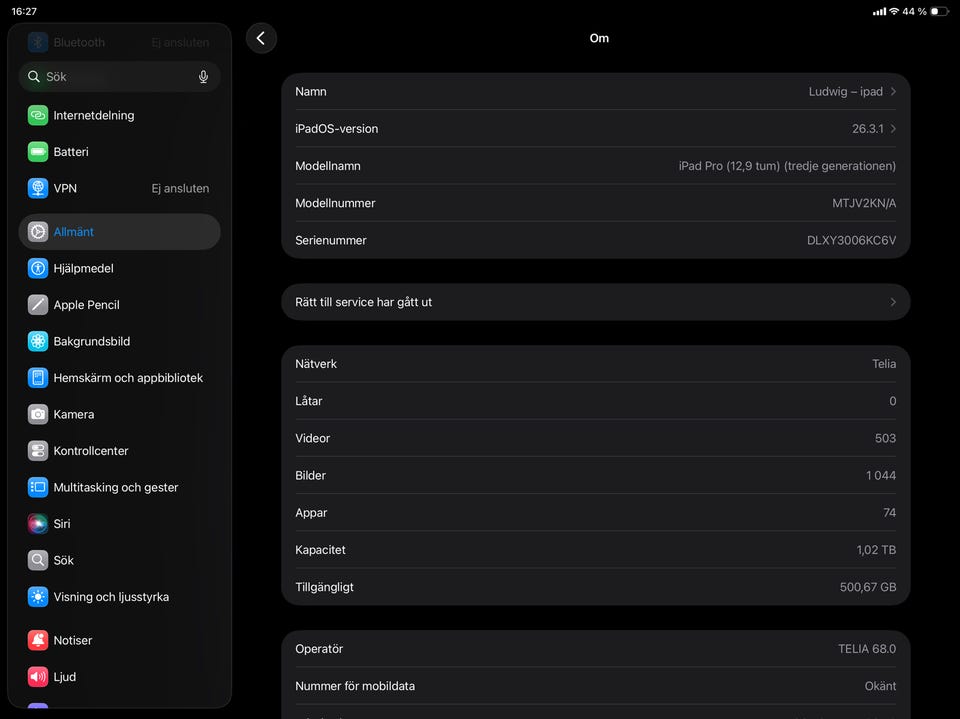Select Internetdelning in the sidebar

(119, 115)
